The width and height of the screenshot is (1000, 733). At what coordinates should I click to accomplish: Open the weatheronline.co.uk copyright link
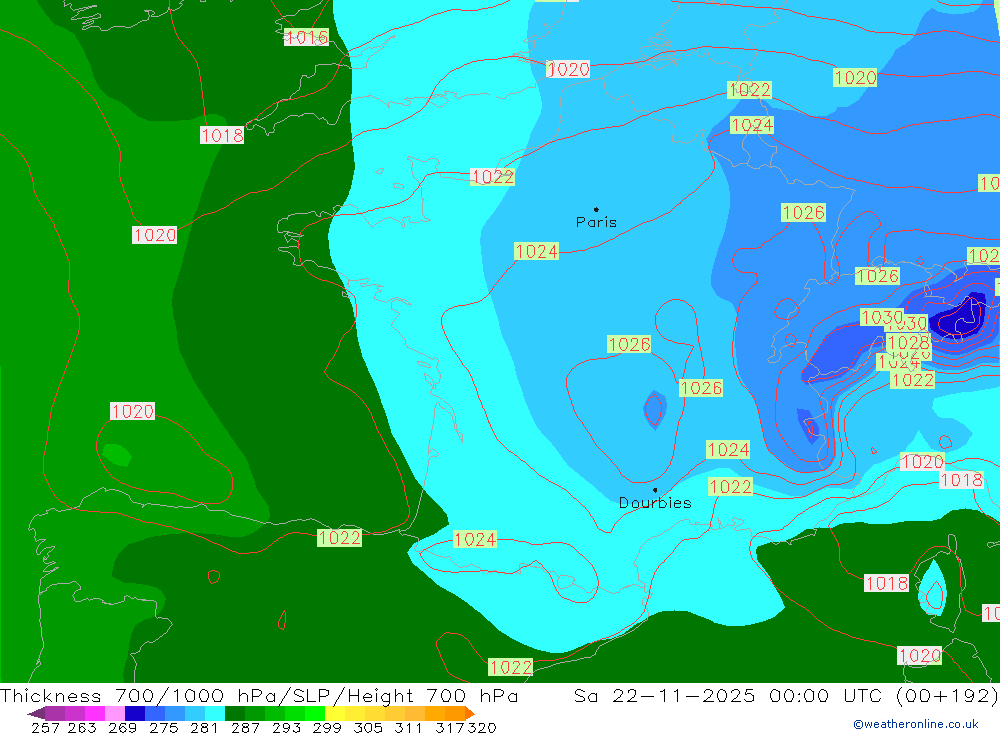click(916, 724)
